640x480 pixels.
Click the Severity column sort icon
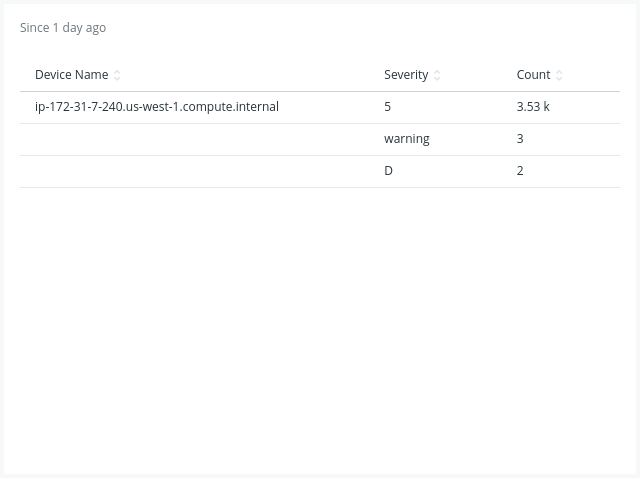click(437, 75)
